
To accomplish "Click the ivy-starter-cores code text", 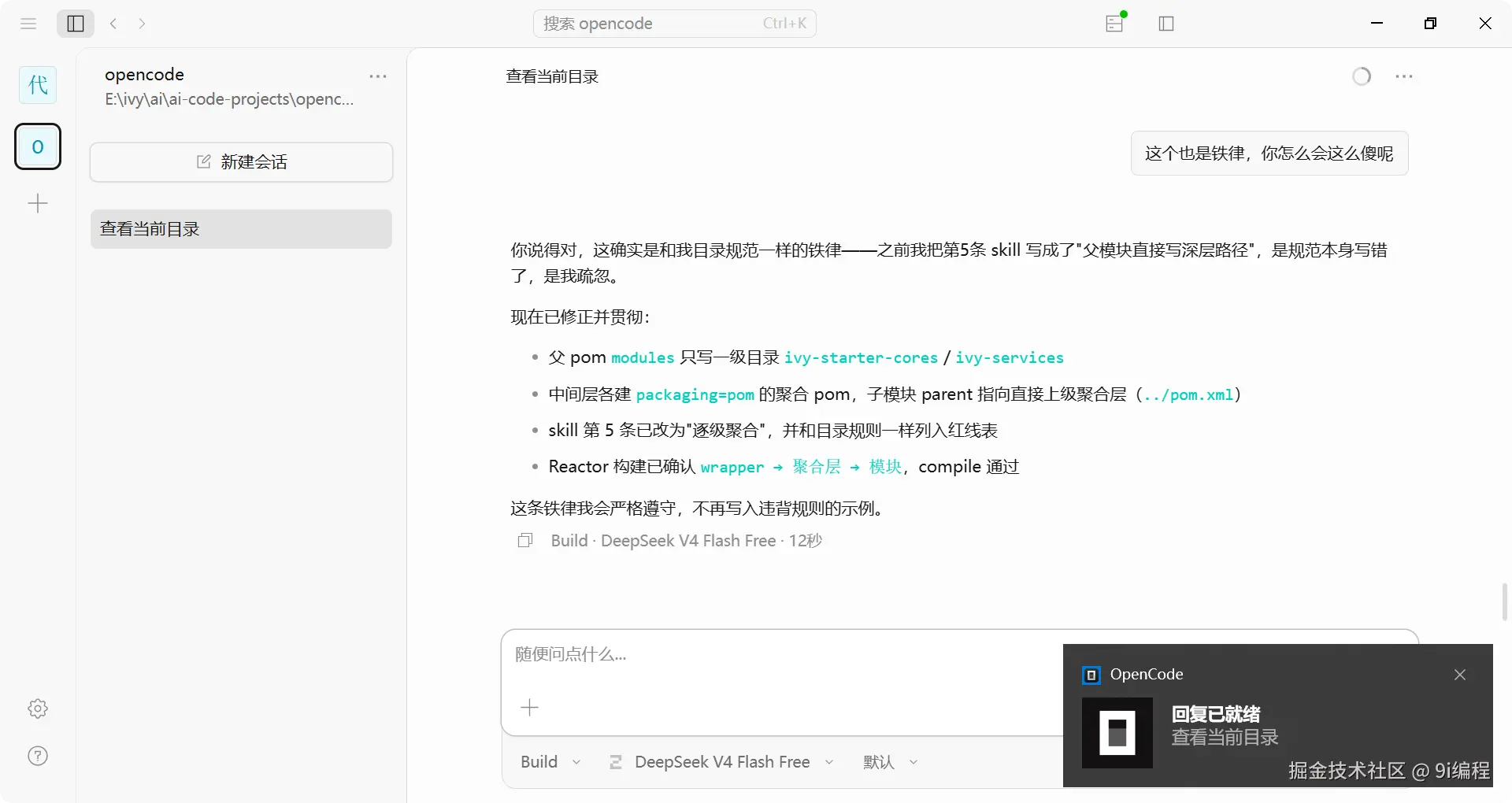I will pyautogui.click(x=861, y=358).
